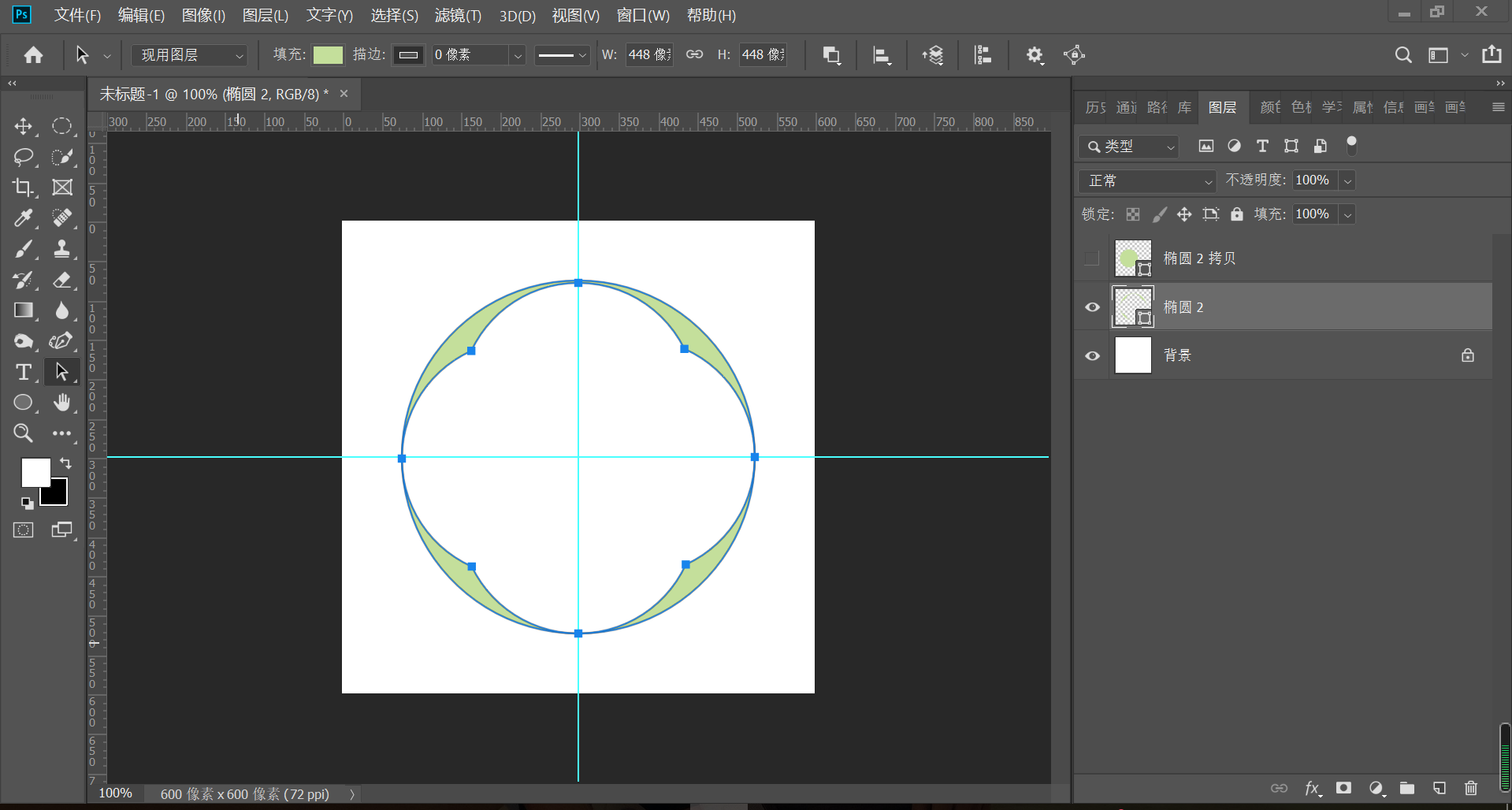
Task: Select the Elliptical Marquee tool
Action: tap(61, 126)
